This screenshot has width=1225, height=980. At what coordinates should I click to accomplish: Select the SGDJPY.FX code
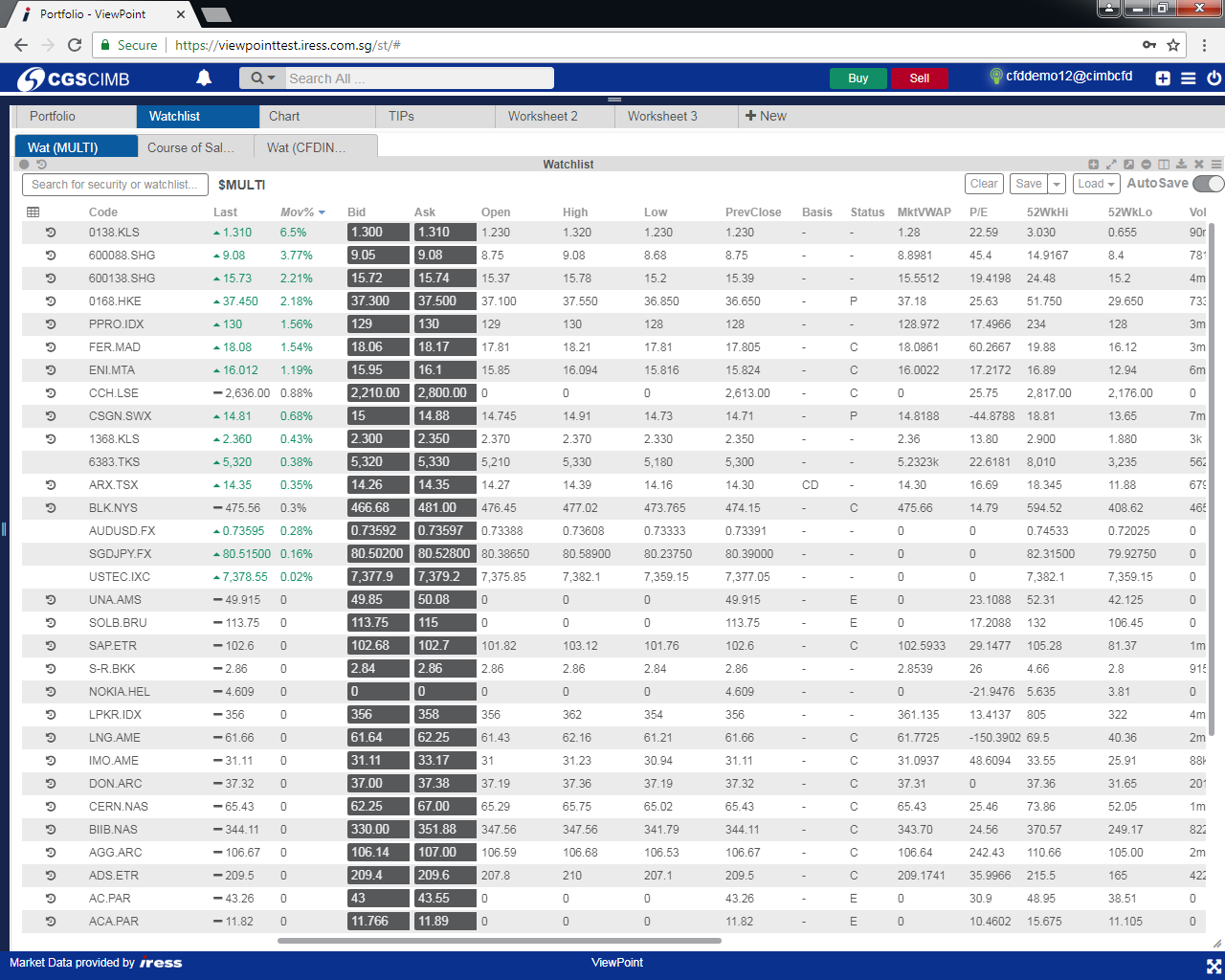click(120, 554)
